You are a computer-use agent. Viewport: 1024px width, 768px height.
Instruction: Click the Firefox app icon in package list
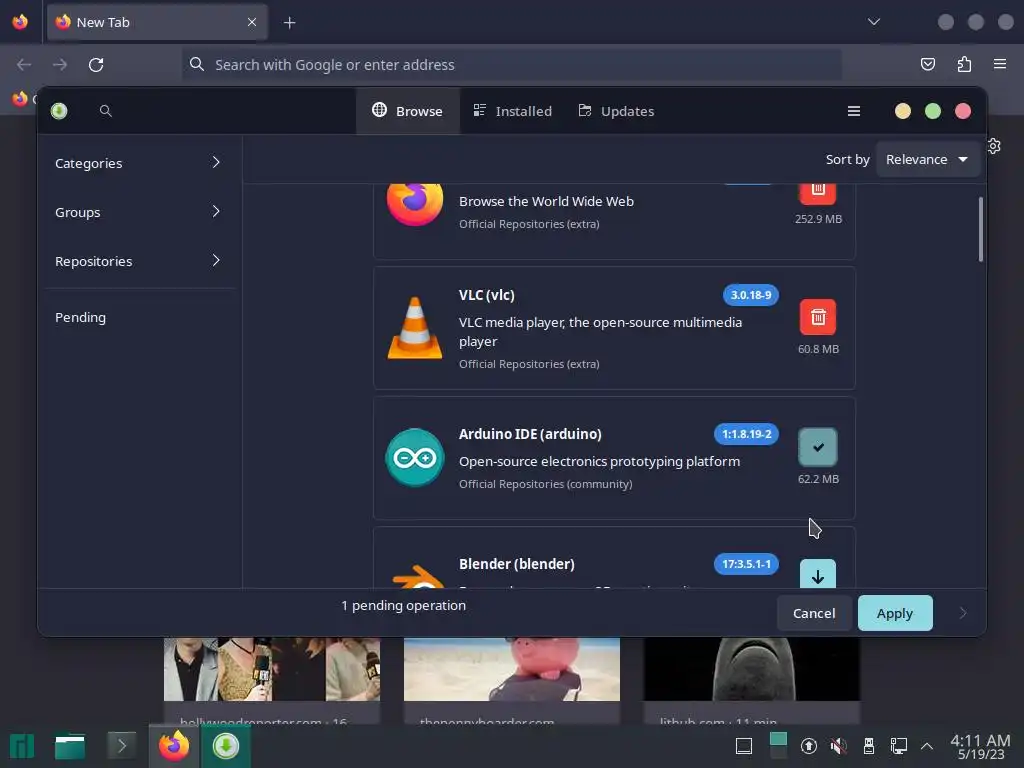pyautogui.click(x=415, y=203)
